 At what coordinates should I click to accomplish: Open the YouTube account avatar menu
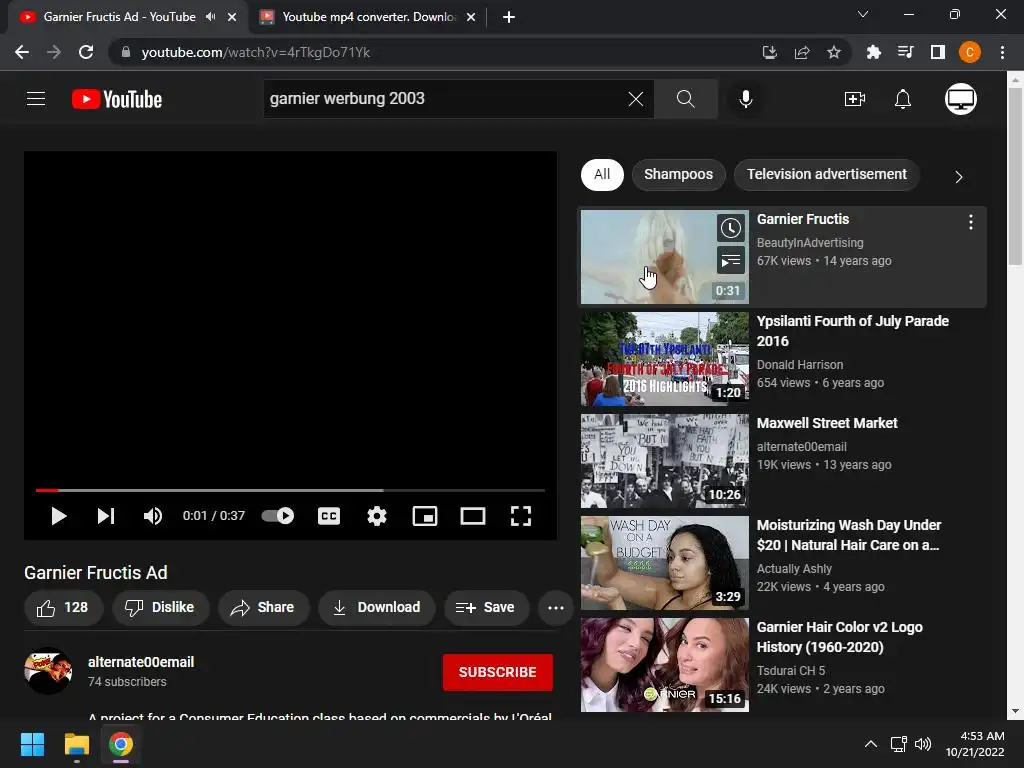pos(961,99)
